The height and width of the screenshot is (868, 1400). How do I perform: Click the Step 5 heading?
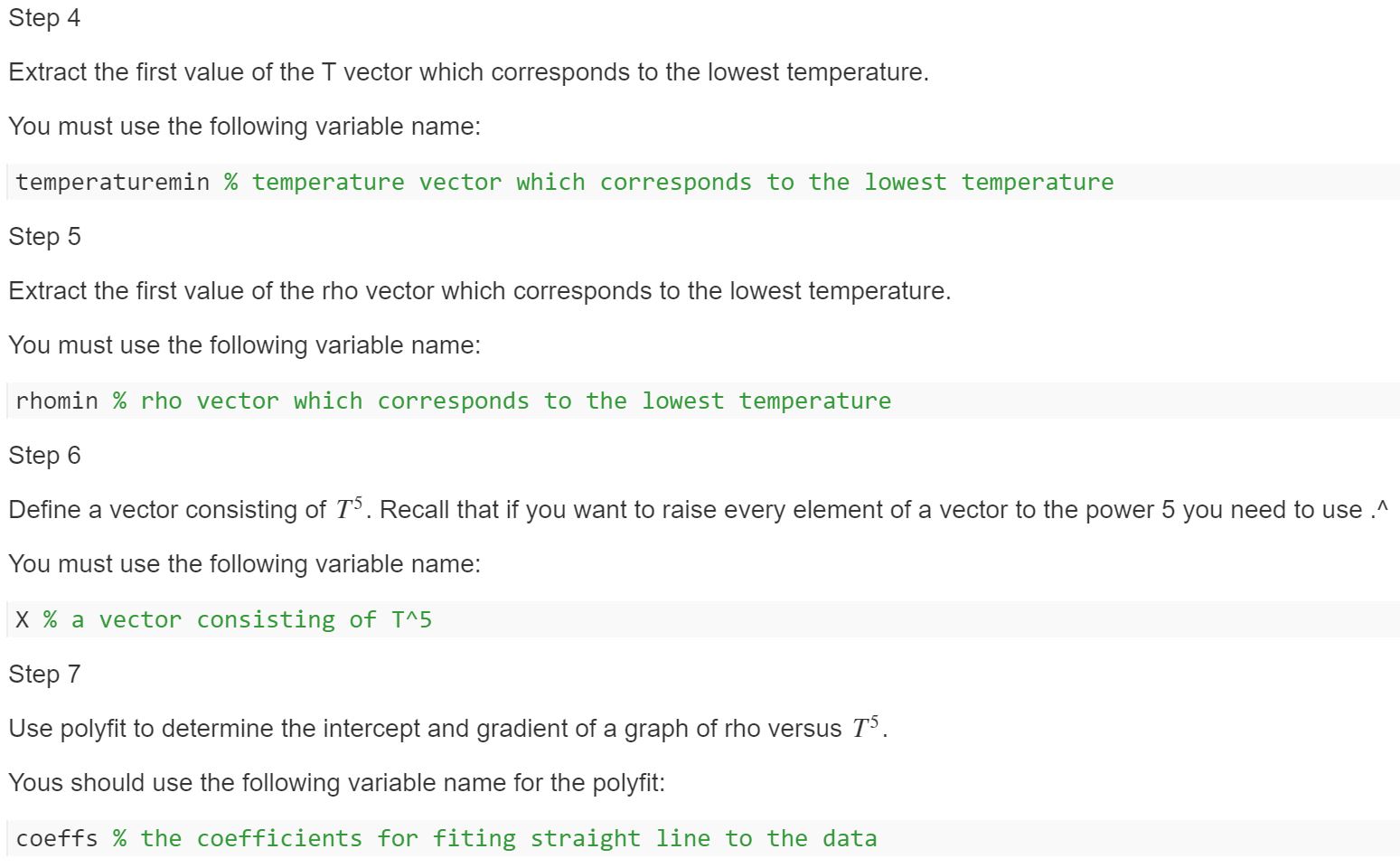click(x=44, y=237)
